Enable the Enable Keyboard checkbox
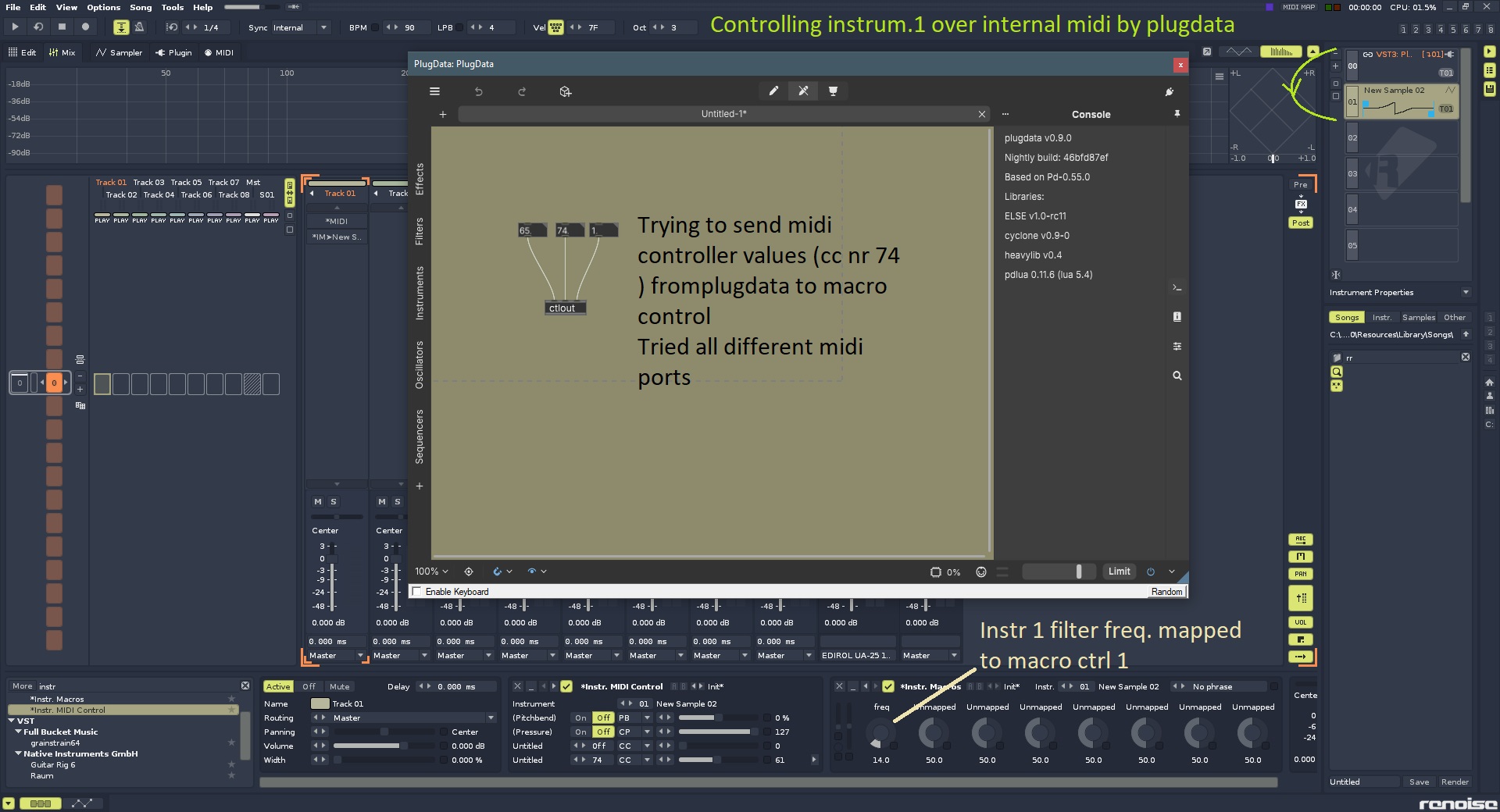Image resolution: width=1500 pixels, height=812 pixels. click(417, 592)
